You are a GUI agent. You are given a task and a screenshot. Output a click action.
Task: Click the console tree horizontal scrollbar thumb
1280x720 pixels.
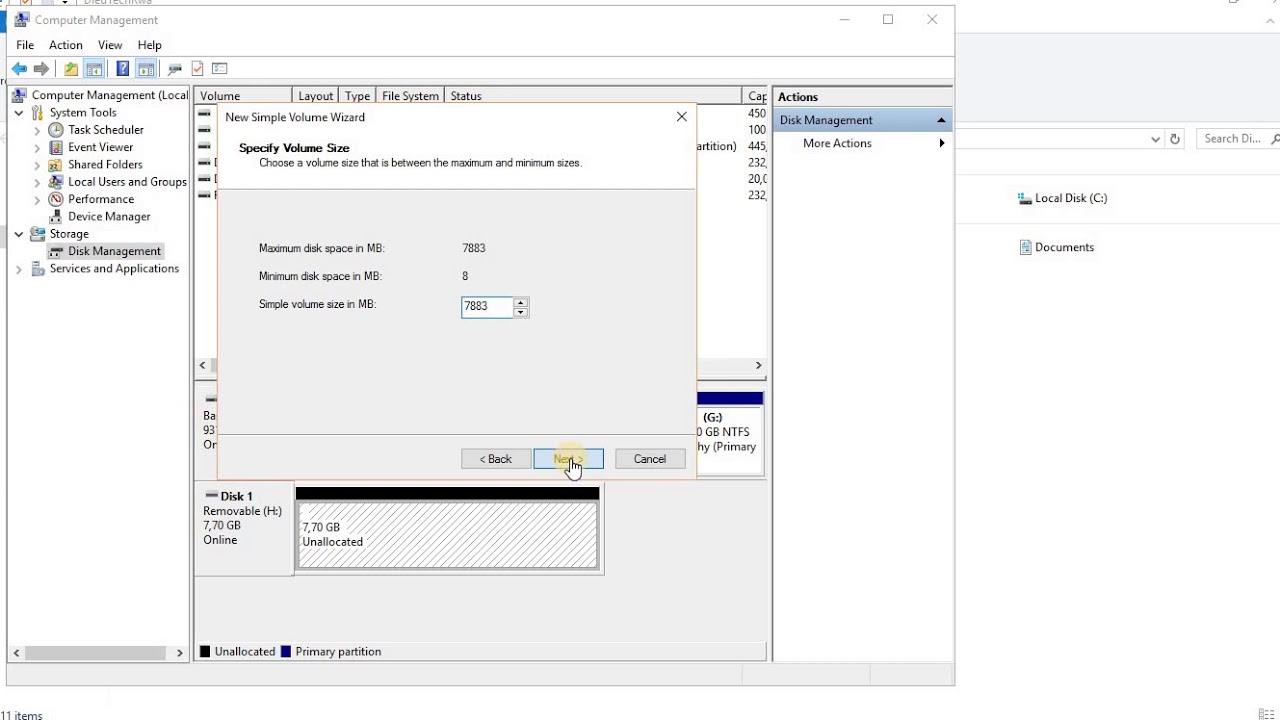96,653
